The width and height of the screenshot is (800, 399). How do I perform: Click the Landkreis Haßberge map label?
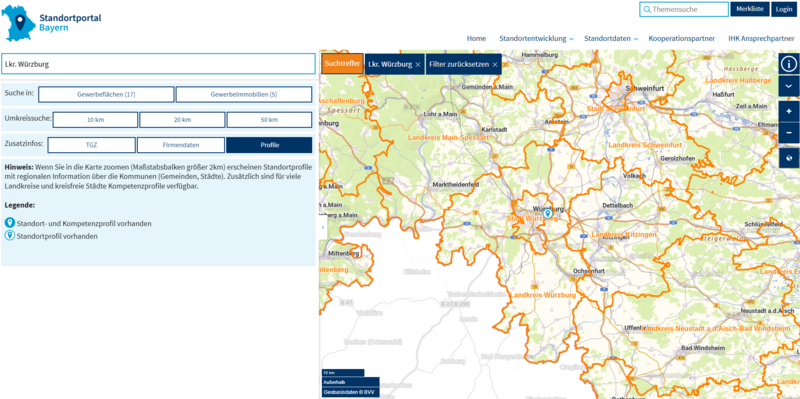[738, 81]
